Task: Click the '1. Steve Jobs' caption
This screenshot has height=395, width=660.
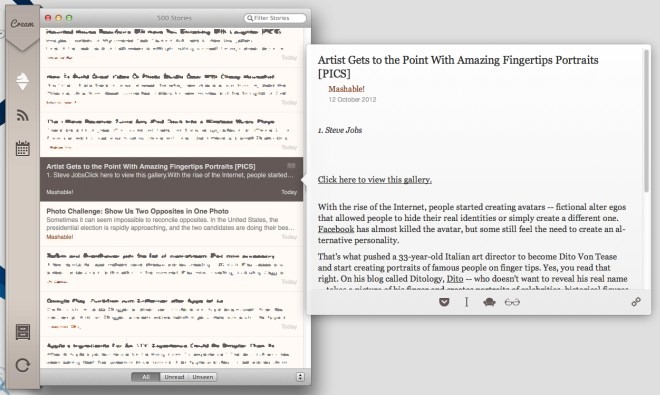Action: point(340,131)
